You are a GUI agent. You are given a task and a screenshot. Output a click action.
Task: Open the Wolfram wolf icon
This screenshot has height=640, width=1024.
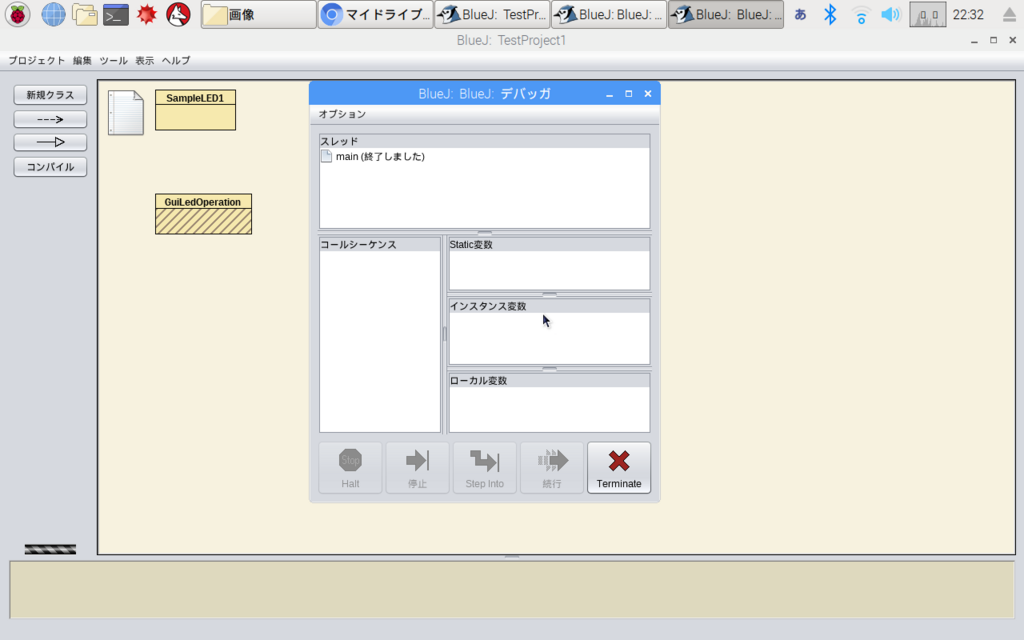click(178, 14)
